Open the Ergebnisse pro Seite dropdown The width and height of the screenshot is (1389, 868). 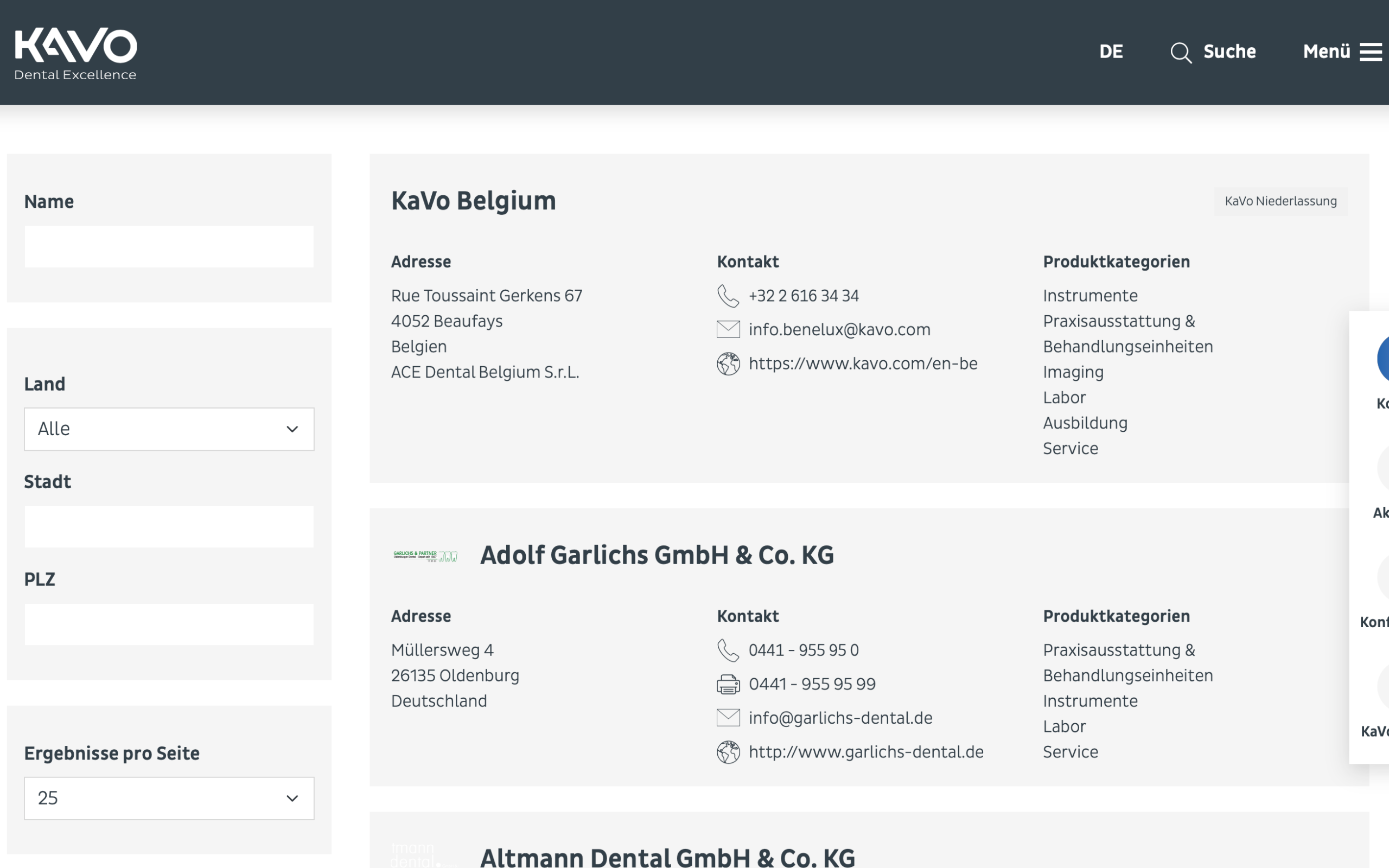click(169, 798)
